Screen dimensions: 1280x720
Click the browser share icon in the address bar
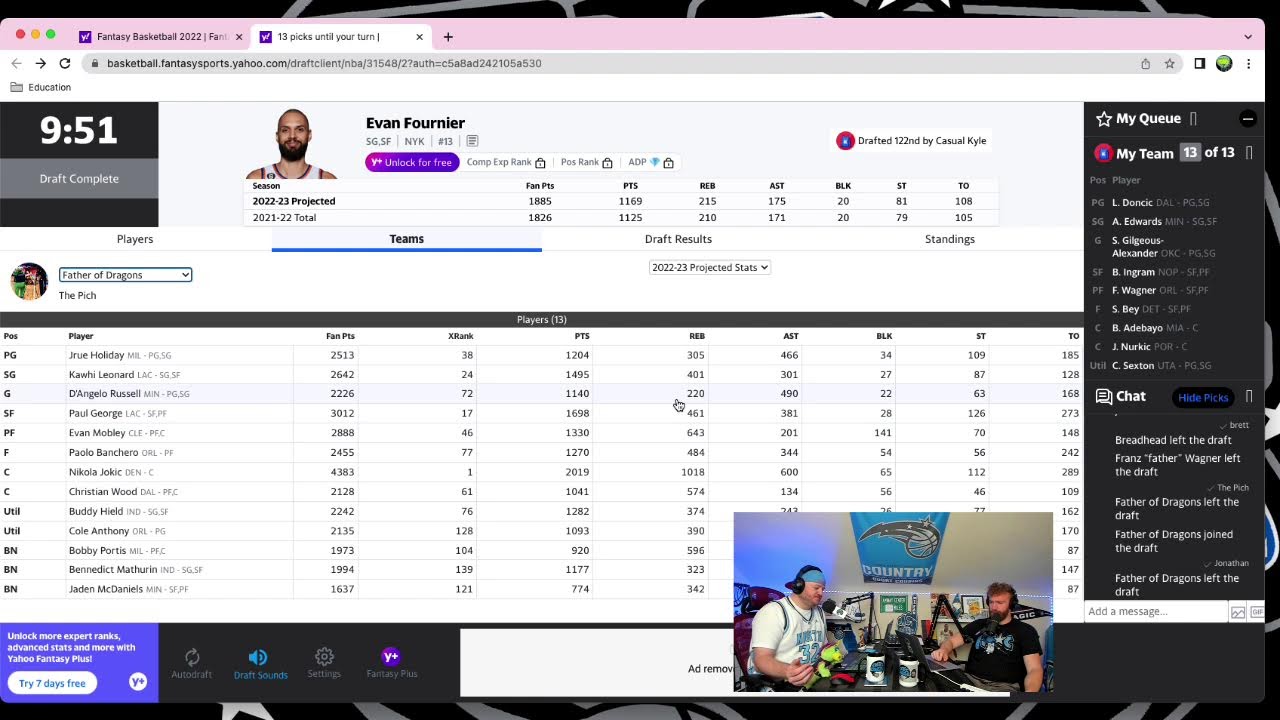click(x=1145, y=63)
